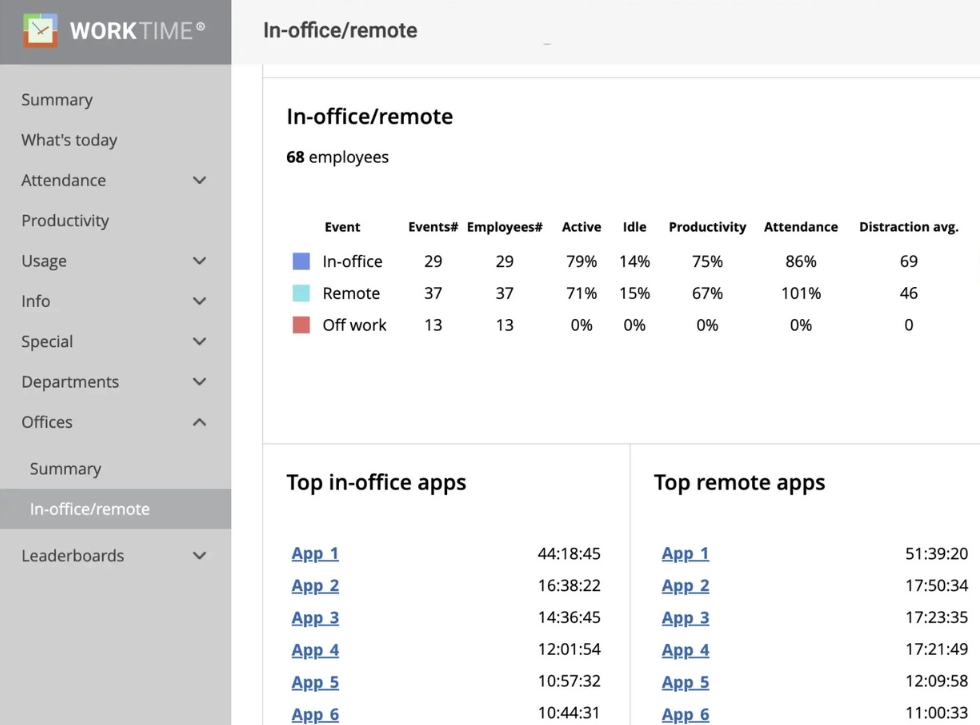Collapse the Offices chevron
The image size is (980, 725).
pyautogui.click(x=199, y=422)
